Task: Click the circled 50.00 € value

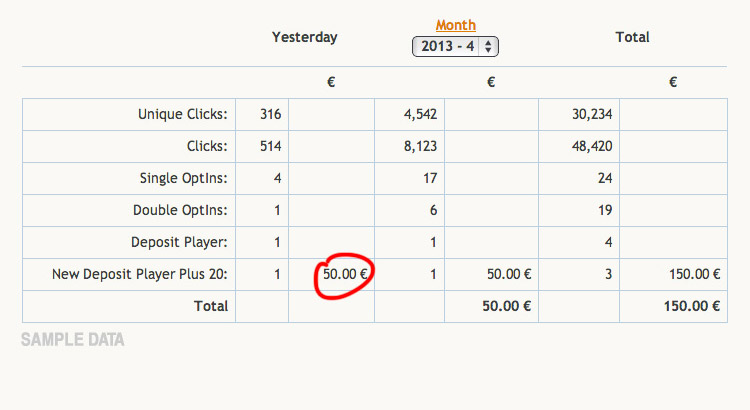Action: (345, 274)
